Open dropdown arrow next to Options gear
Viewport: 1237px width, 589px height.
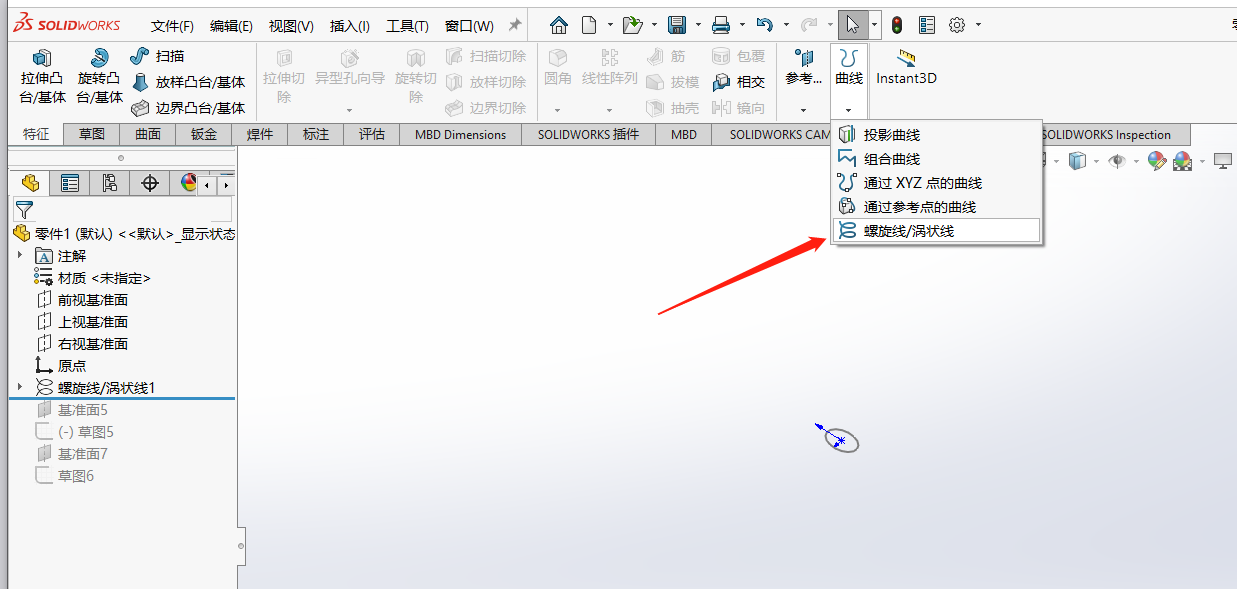978,25
